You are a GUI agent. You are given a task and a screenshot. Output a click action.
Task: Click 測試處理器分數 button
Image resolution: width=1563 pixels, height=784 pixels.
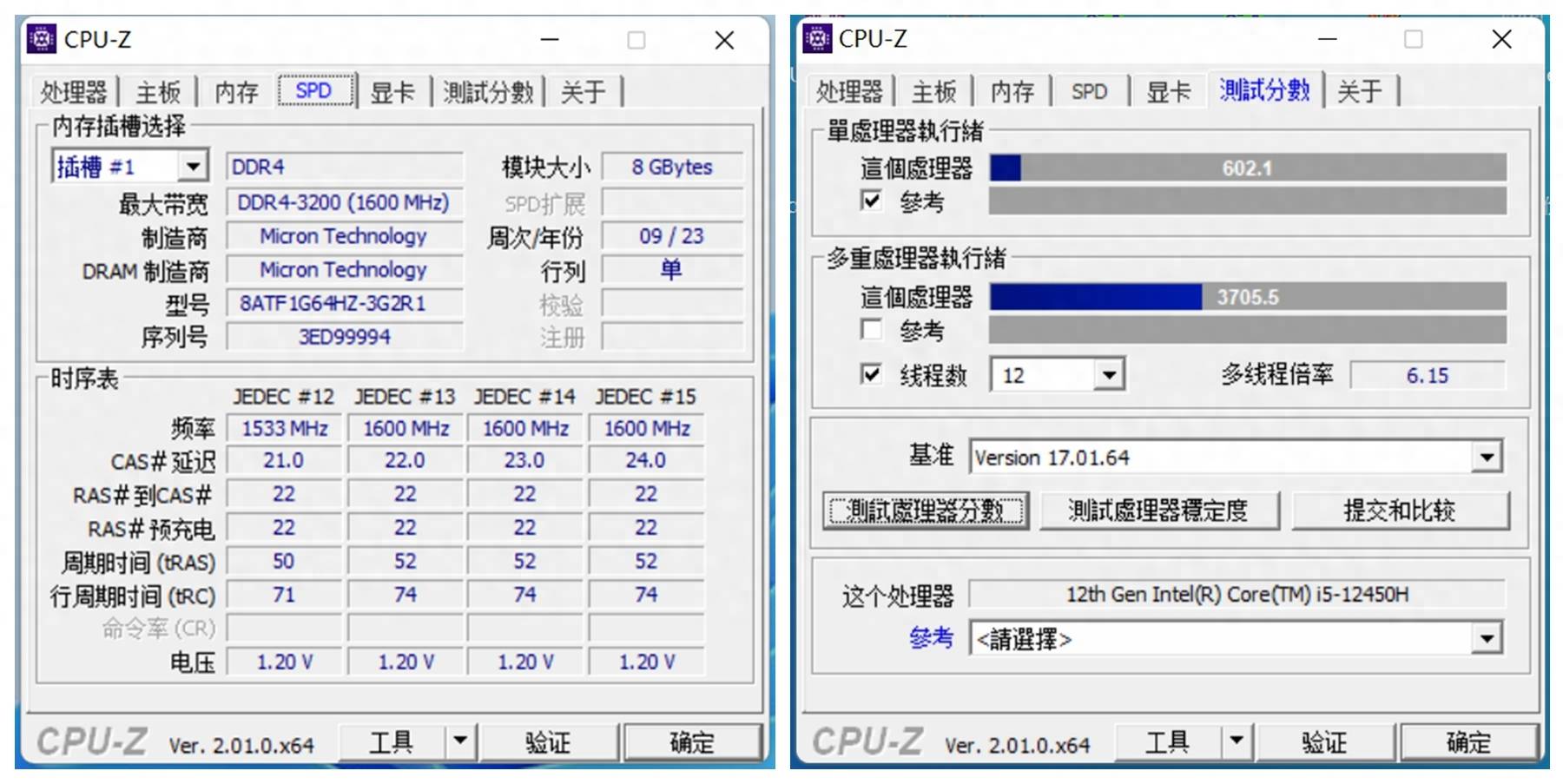click(x=925, y=511)
